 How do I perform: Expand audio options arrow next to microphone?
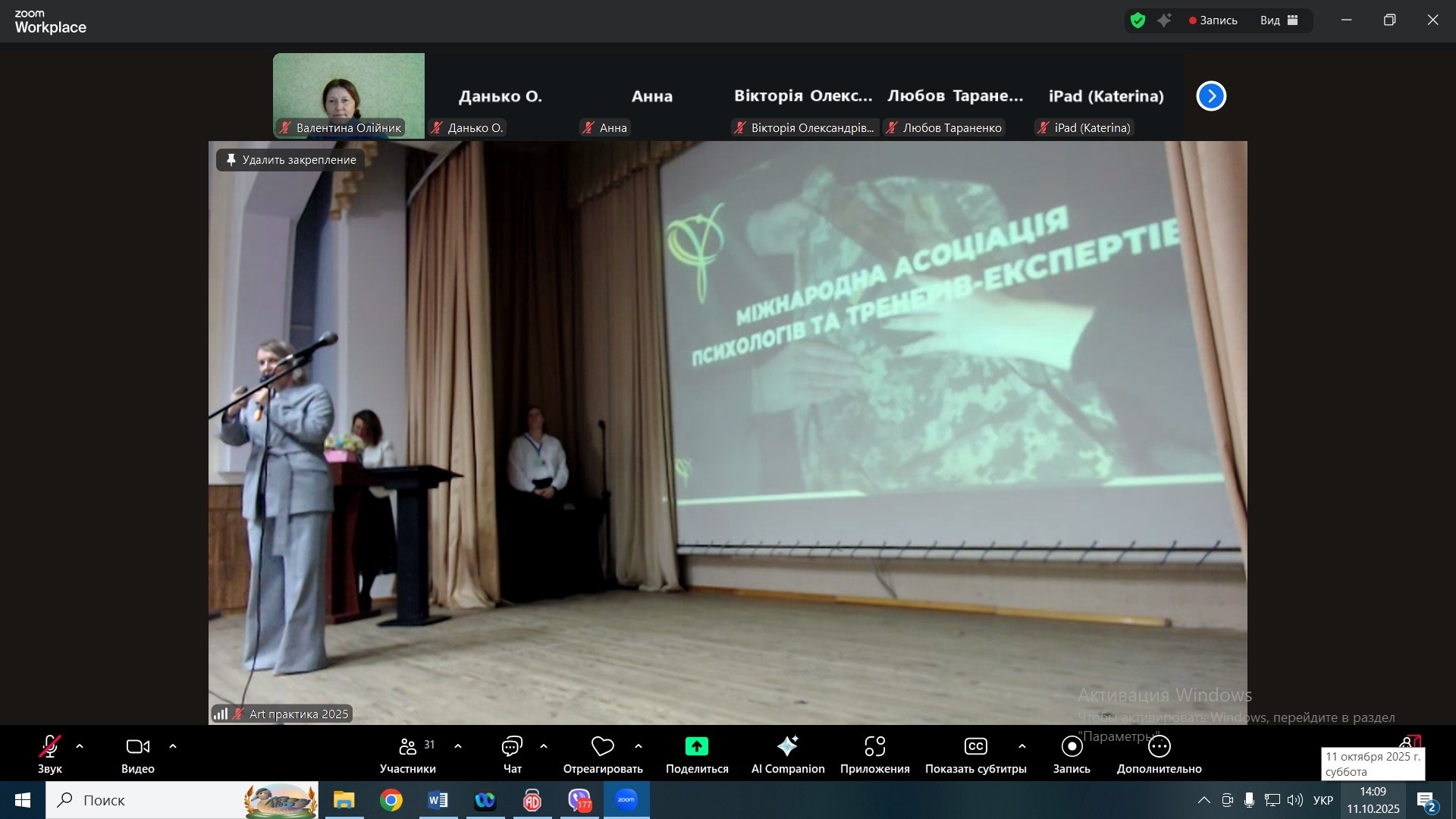coord(80,746)
